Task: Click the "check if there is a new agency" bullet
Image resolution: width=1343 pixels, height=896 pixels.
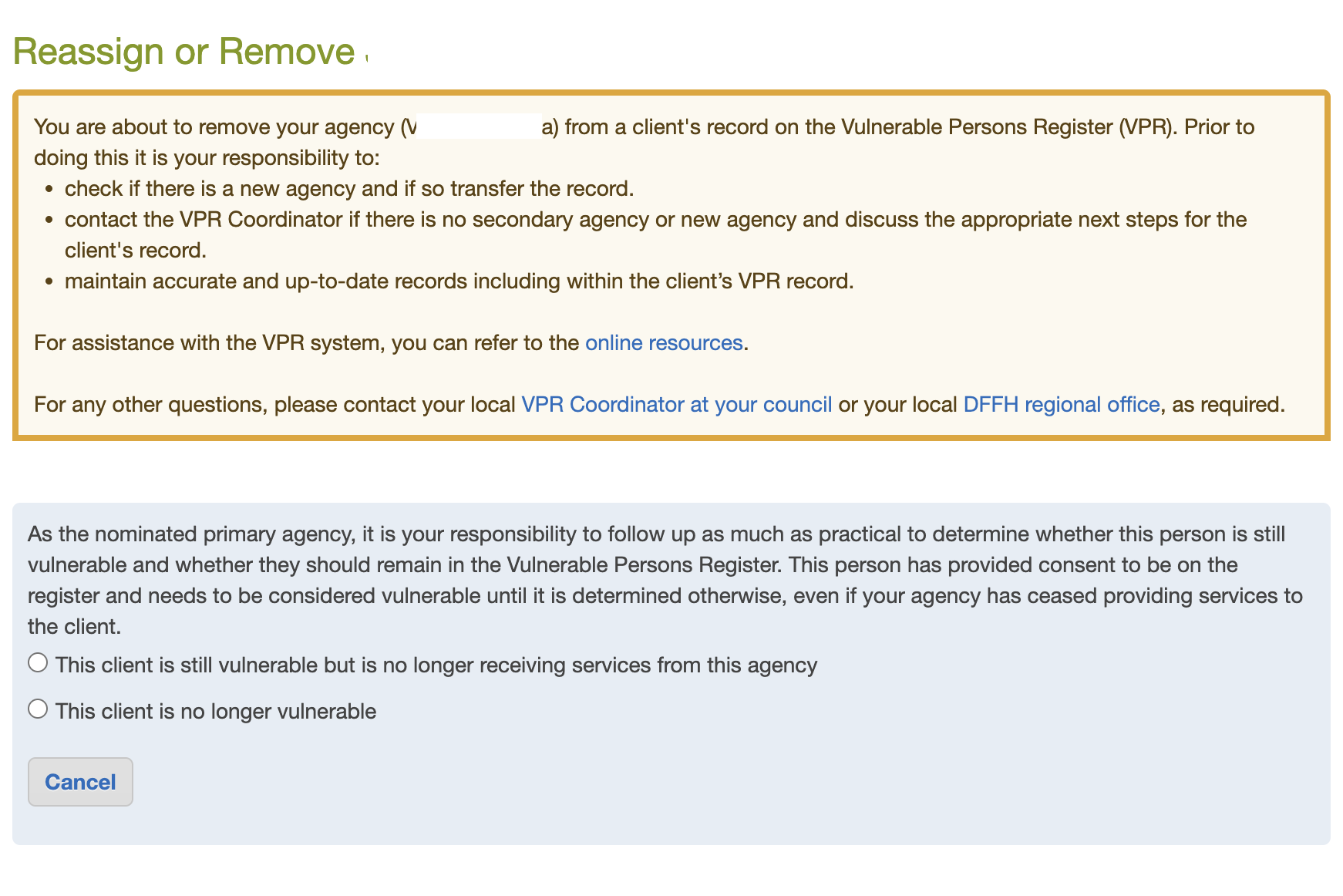Action: pyautogui.click(x=348, y=189)
